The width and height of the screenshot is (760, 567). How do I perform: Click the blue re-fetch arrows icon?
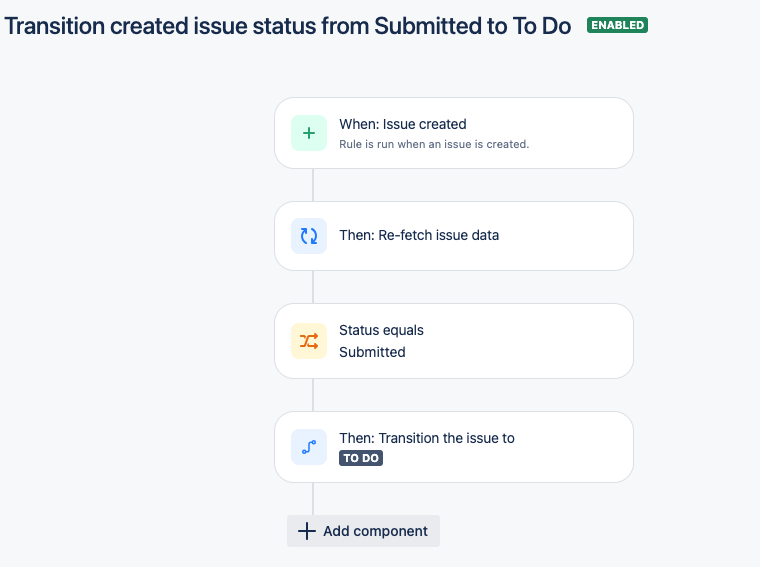309,236
